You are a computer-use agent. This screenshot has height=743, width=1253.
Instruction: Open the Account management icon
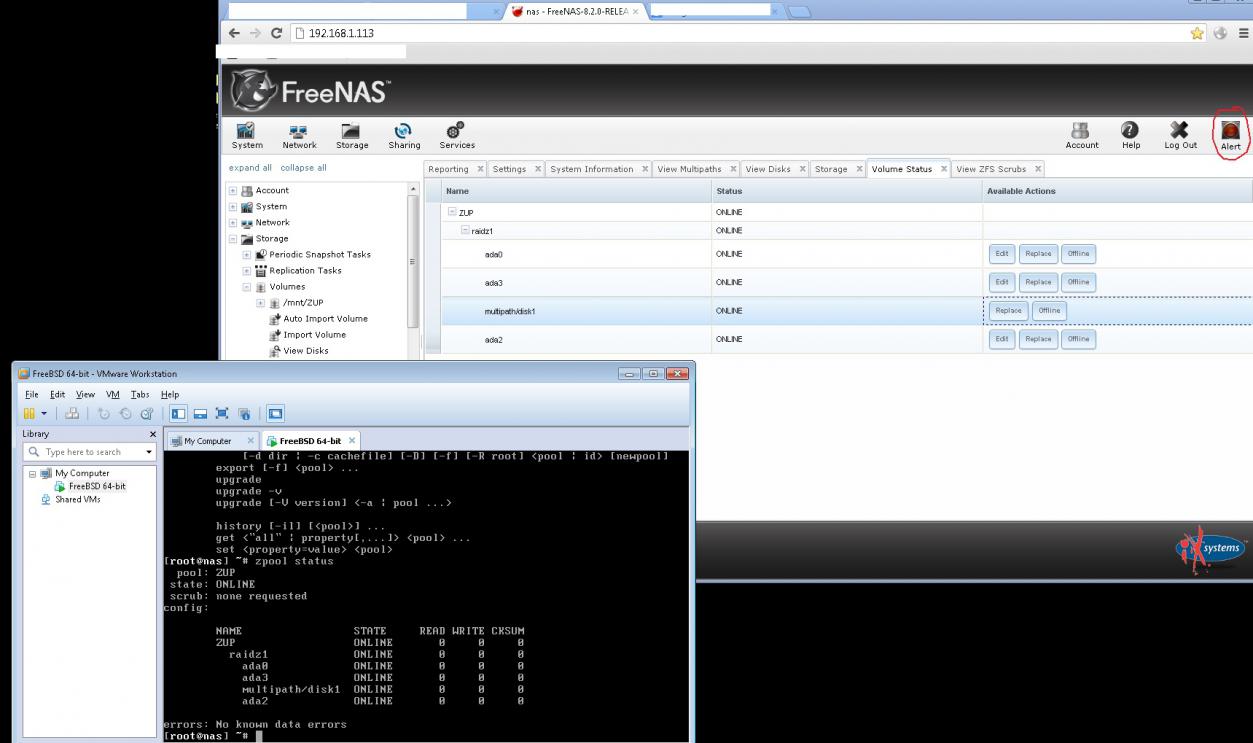point(1081,135)
